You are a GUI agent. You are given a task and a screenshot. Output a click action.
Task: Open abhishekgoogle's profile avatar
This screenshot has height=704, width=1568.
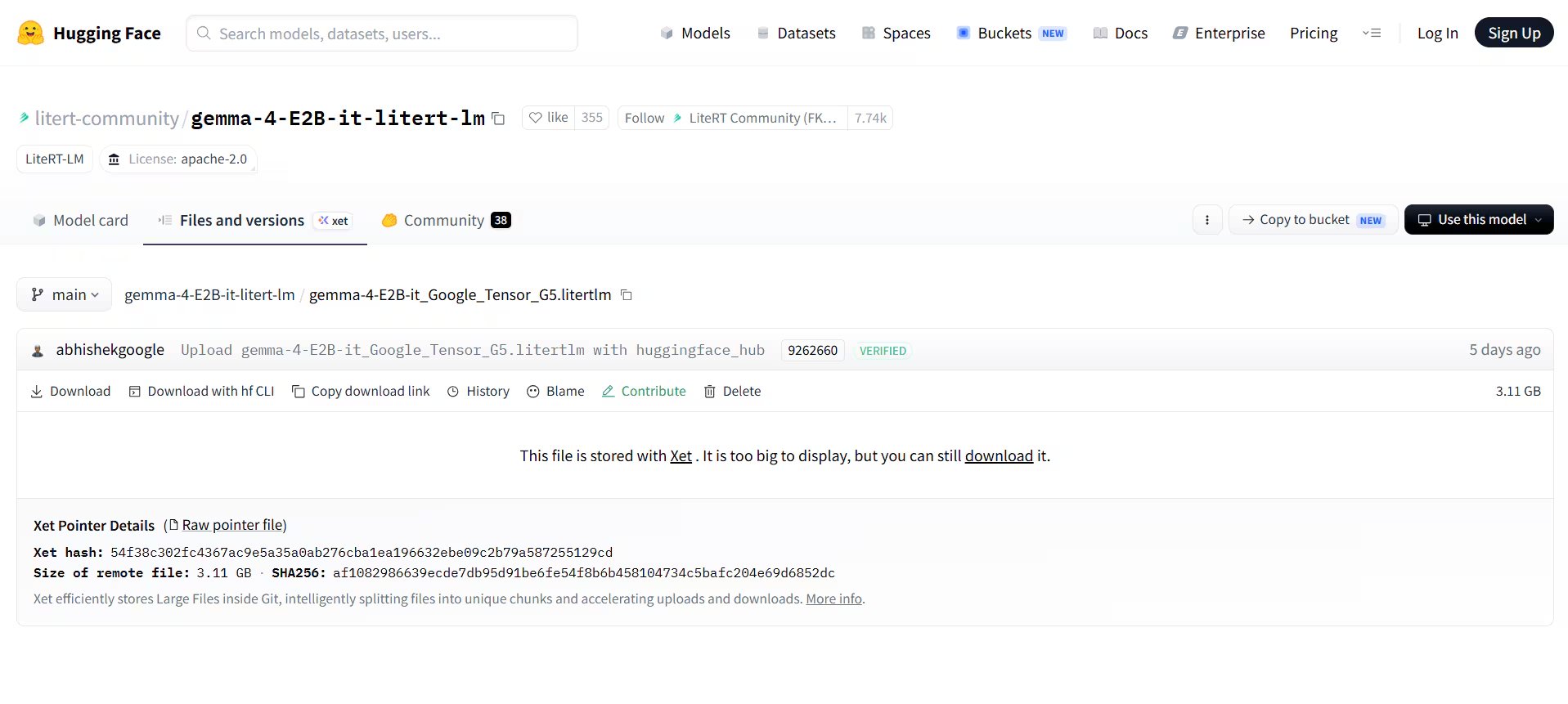pyautogui.click(x=38, y=351)
